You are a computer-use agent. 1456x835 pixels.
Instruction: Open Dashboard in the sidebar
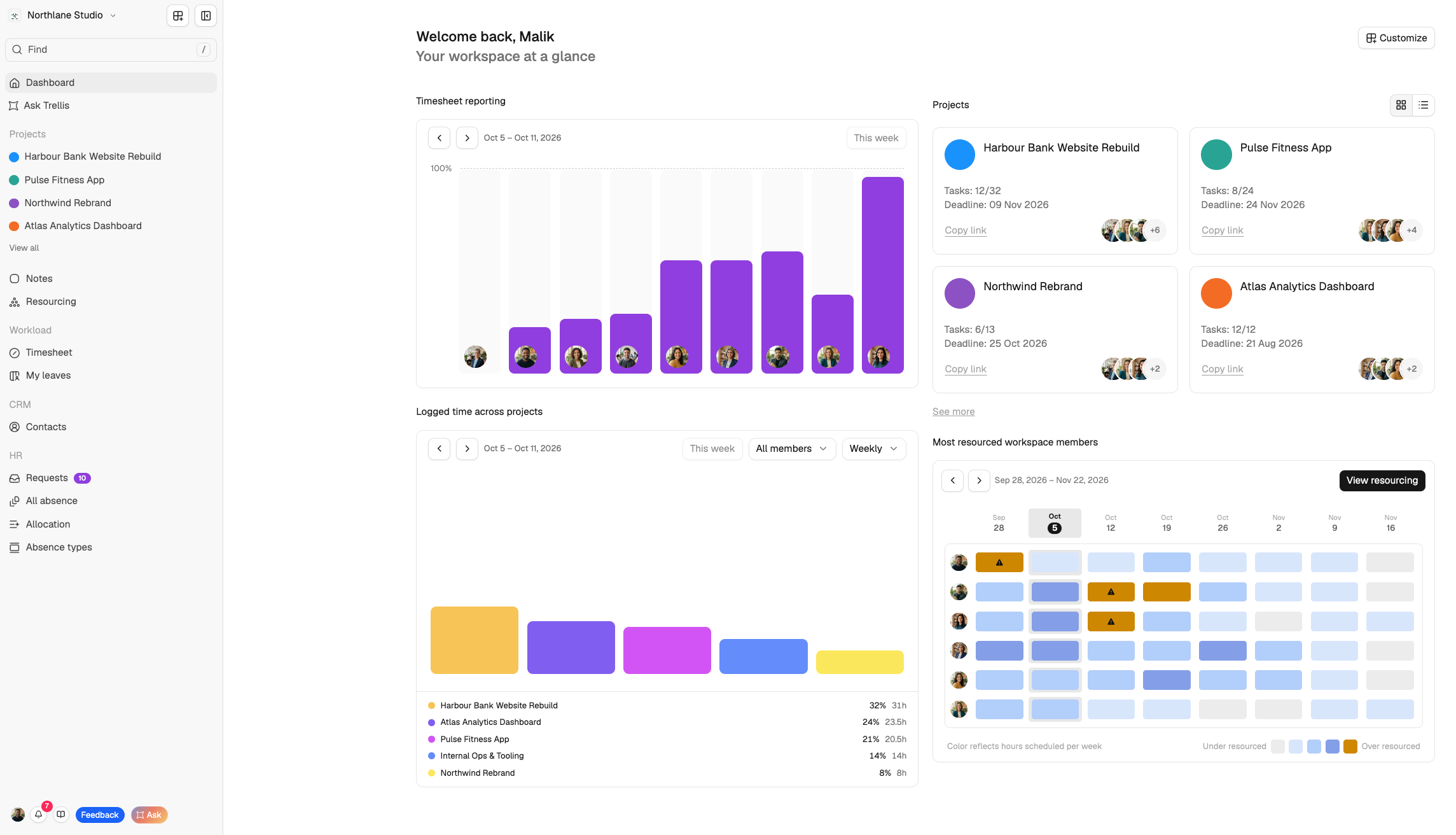coord(111,83)
